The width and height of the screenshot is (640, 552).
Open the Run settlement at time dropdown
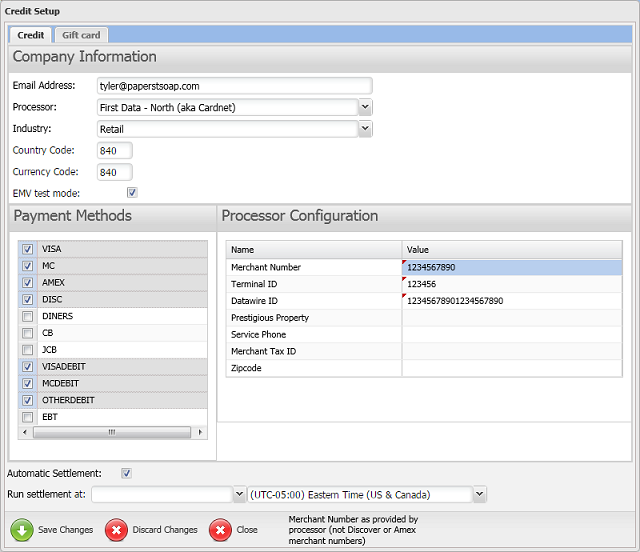tap(239, 494)
